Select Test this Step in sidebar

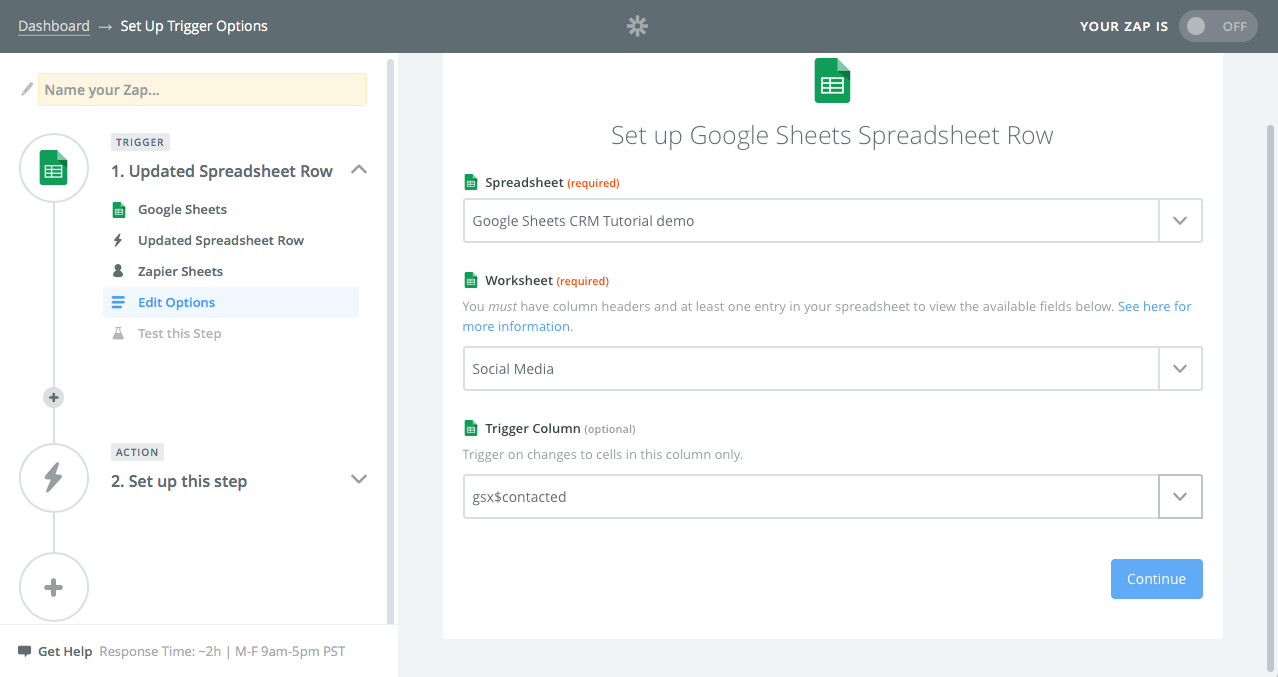[179, 333]
